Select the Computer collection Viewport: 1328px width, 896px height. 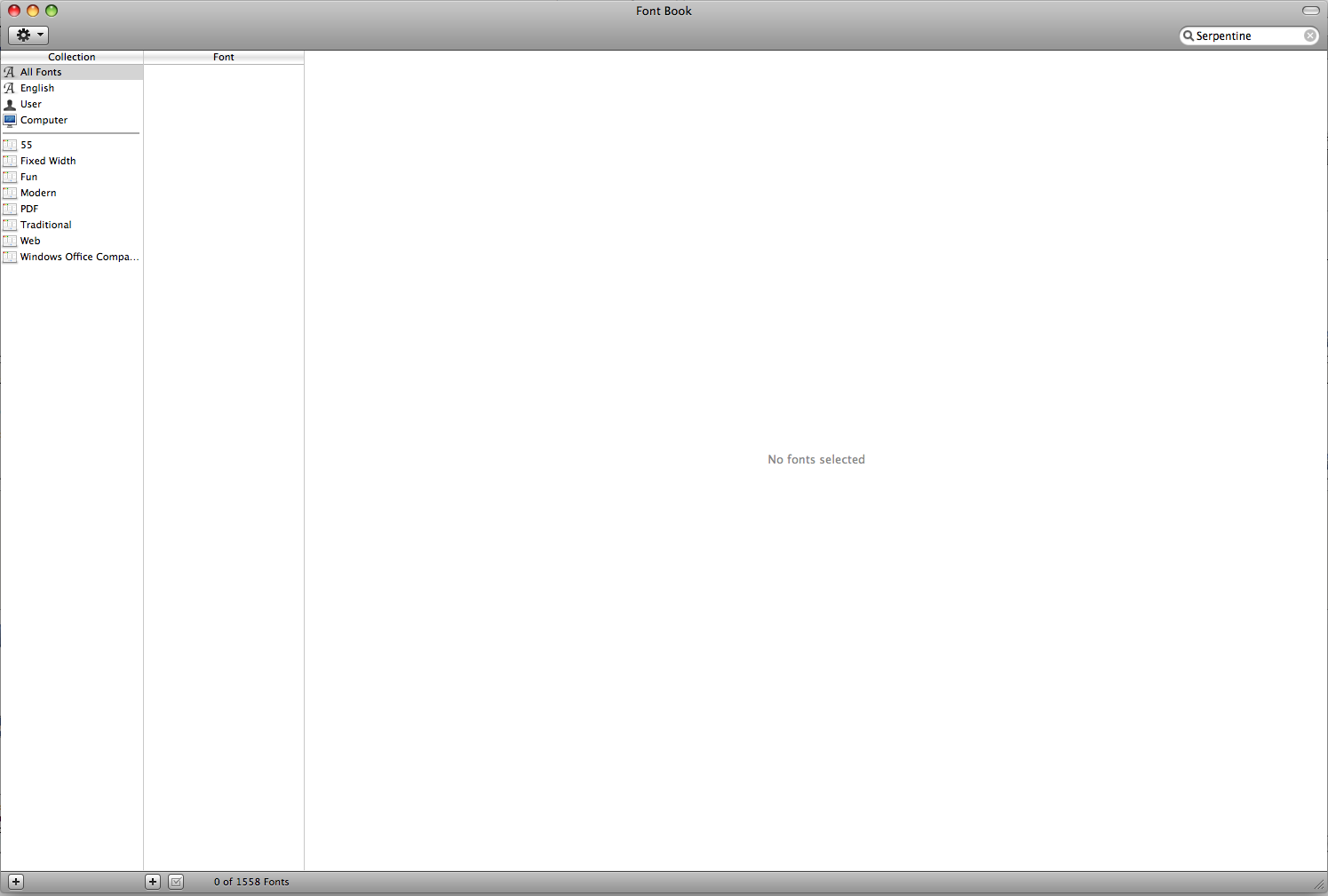(x=71, y=120)
